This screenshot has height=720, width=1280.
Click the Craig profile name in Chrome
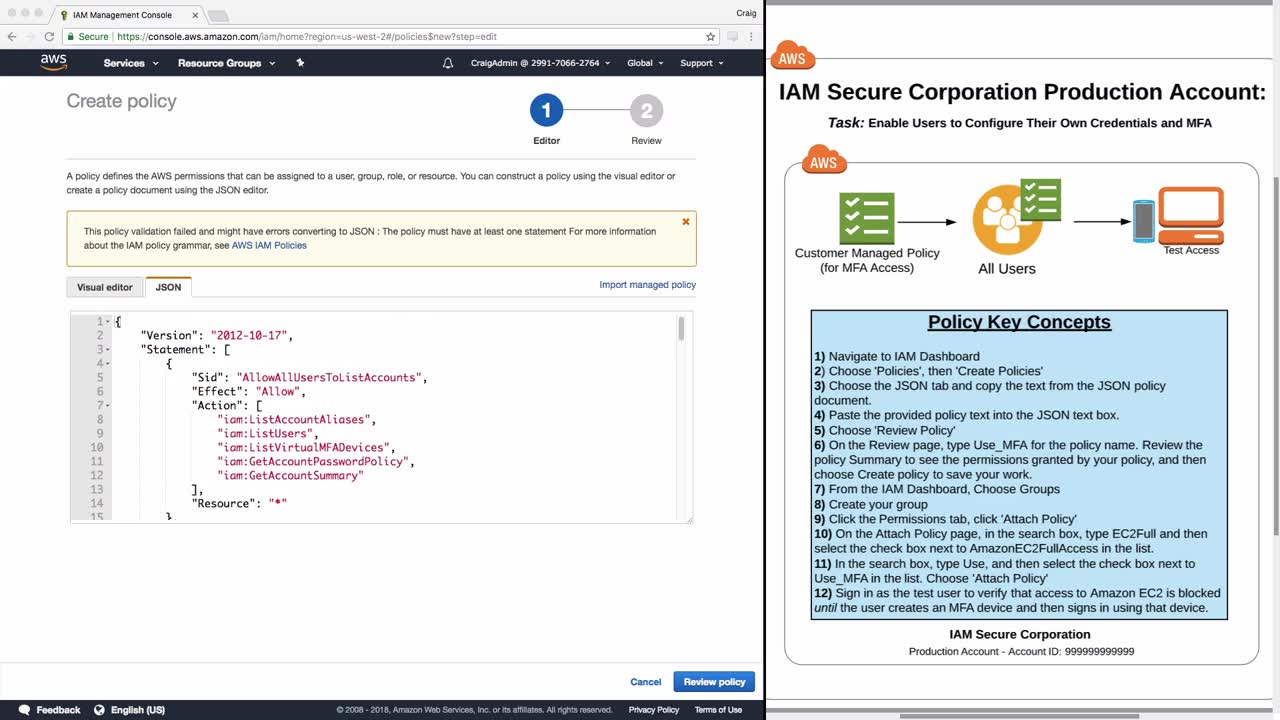746,13
